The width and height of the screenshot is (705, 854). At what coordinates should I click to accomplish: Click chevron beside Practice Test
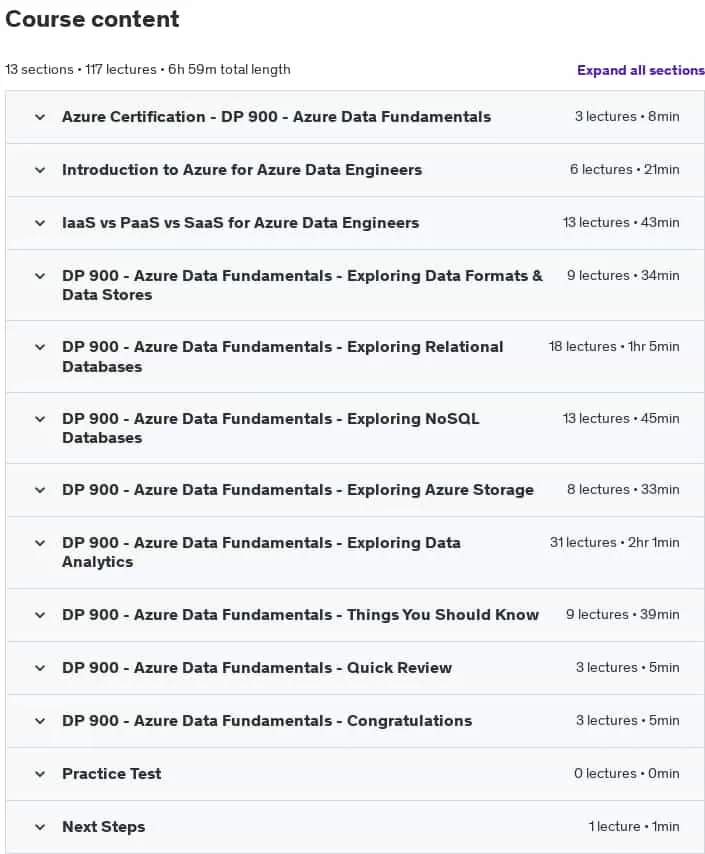coord(40,774)
